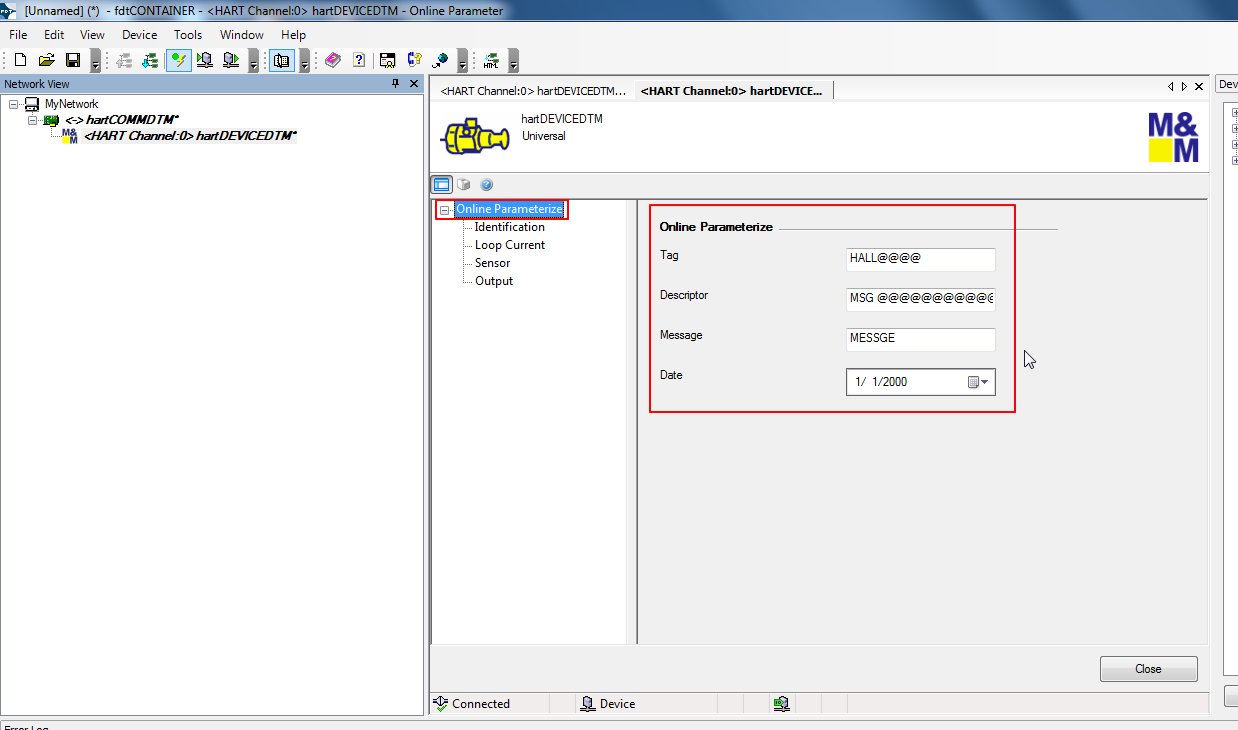This screenshot has width=1238, height=730.
Task: Click network tree icon with blue down arrow
Action: click(150, 60)
